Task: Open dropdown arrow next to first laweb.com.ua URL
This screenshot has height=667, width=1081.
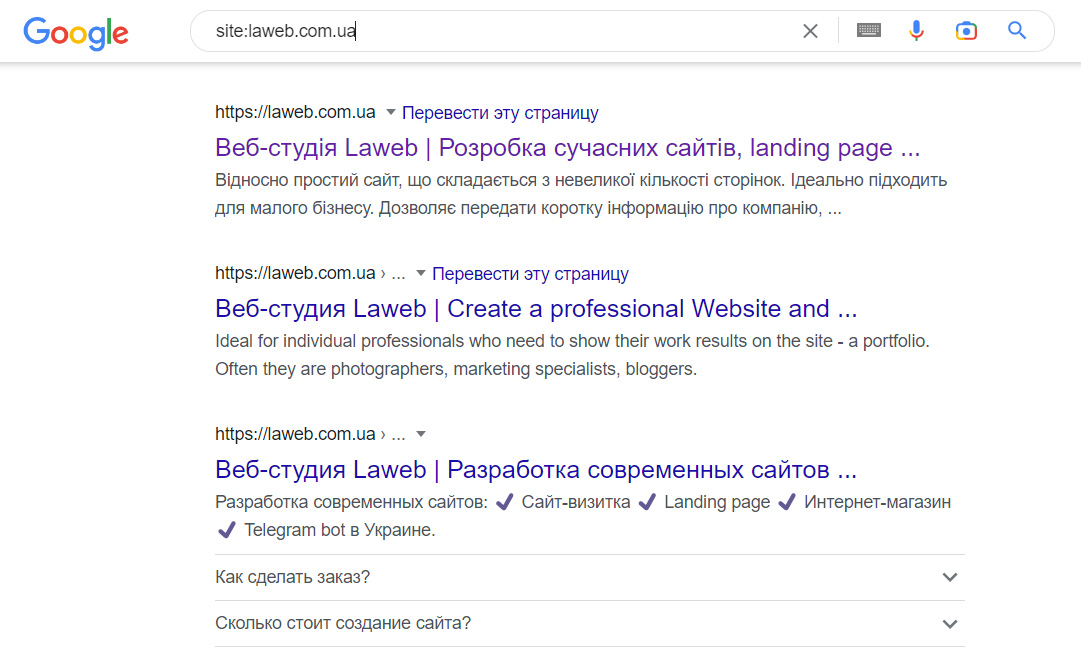Action: 390,112
